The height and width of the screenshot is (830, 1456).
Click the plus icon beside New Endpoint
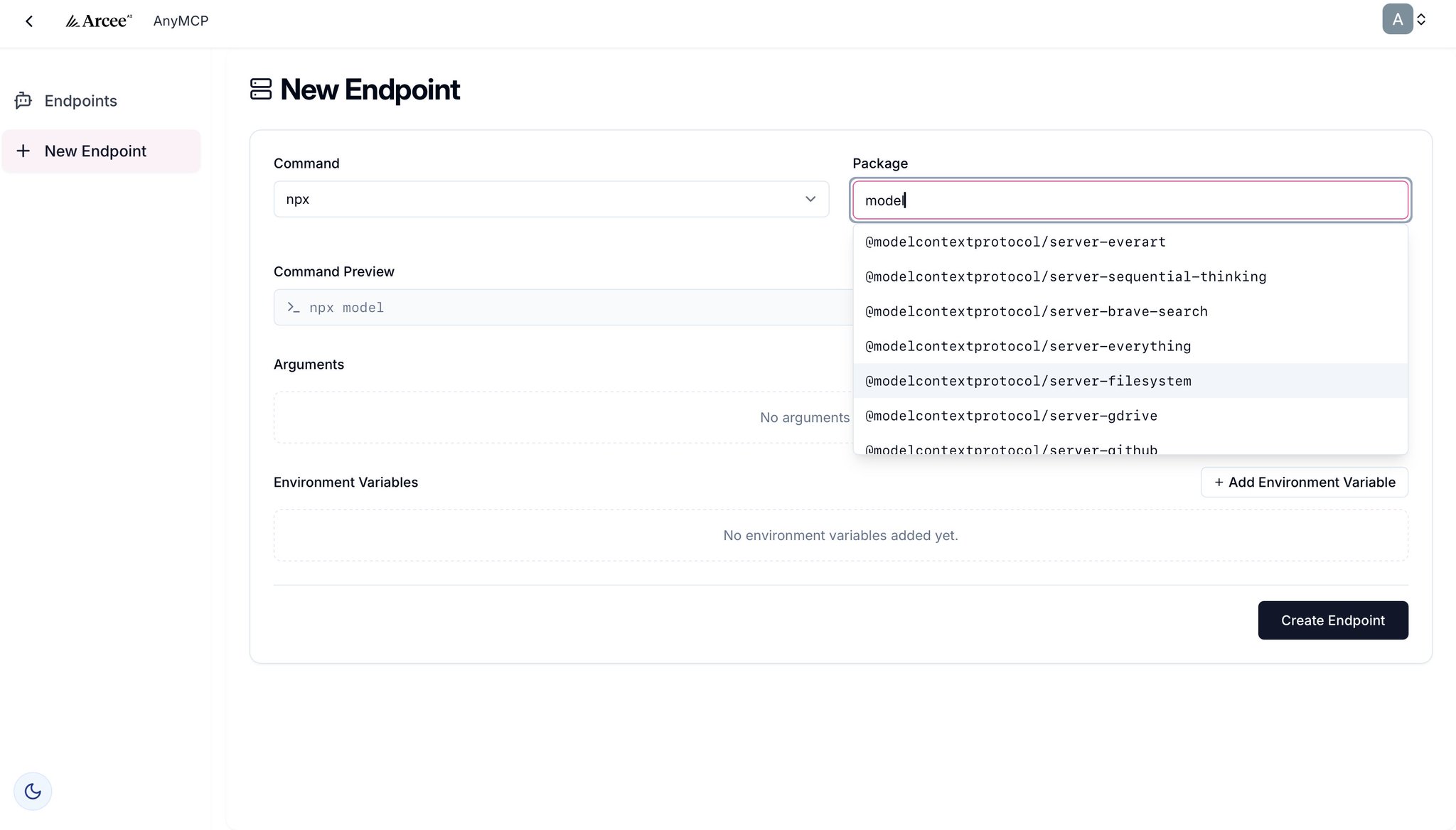(23, 151)
